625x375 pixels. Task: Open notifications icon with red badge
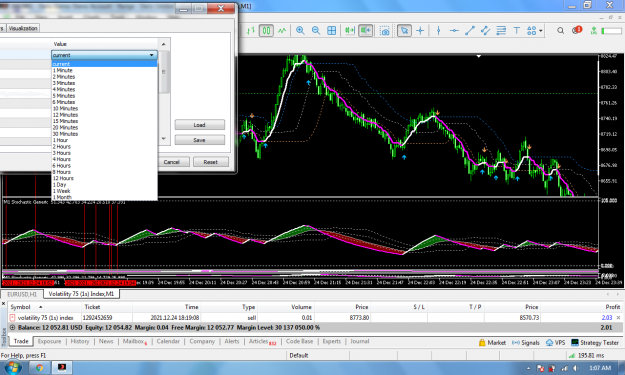point(576,30)
